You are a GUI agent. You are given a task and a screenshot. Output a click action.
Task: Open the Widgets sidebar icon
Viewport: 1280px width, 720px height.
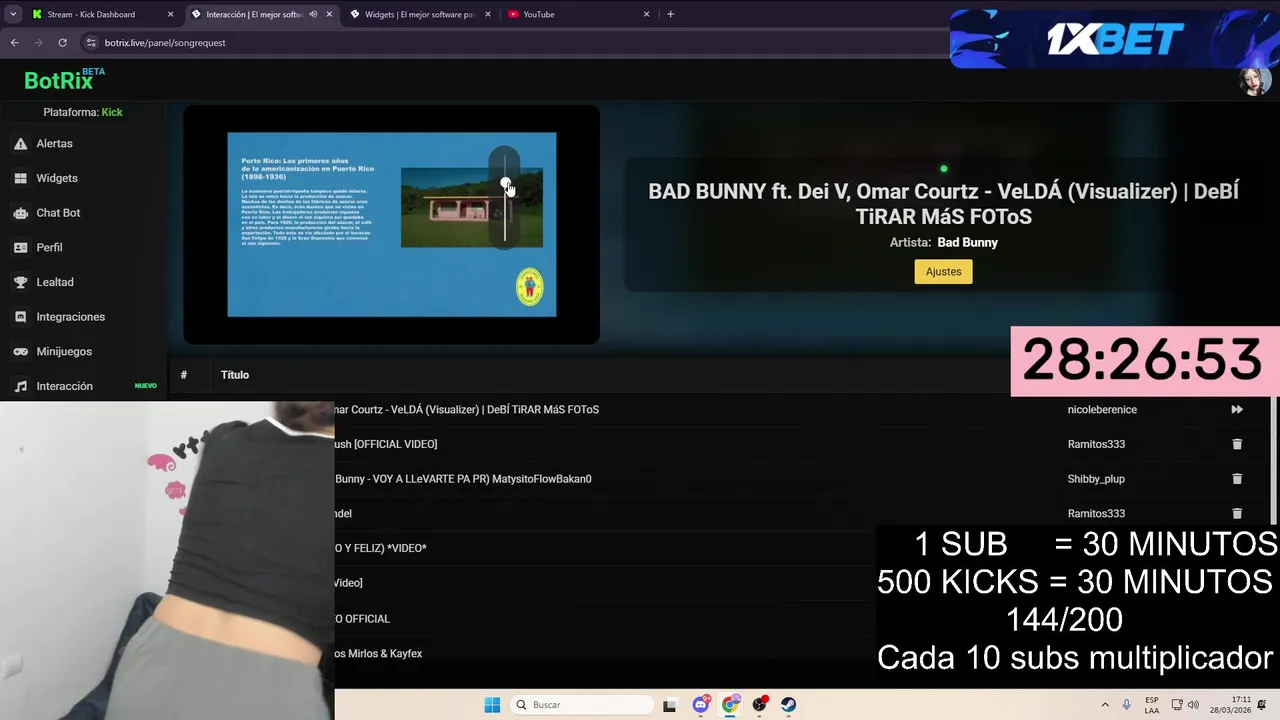(x=20, y=178)
